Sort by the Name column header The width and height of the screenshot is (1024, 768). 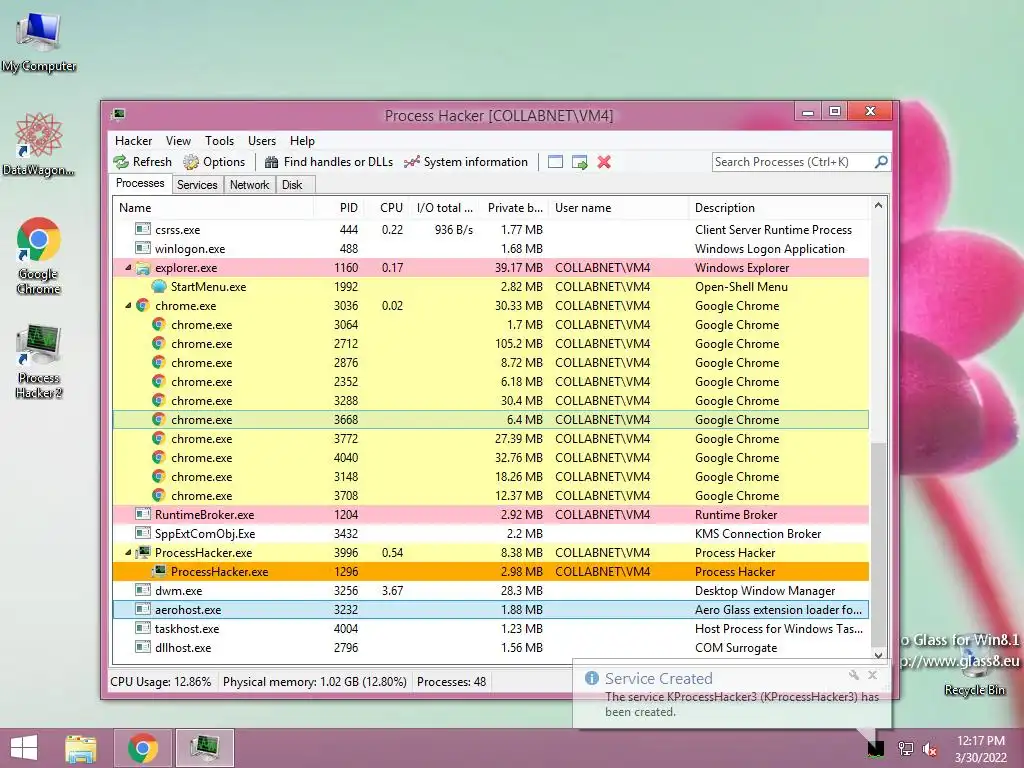[x=214, y=208]
